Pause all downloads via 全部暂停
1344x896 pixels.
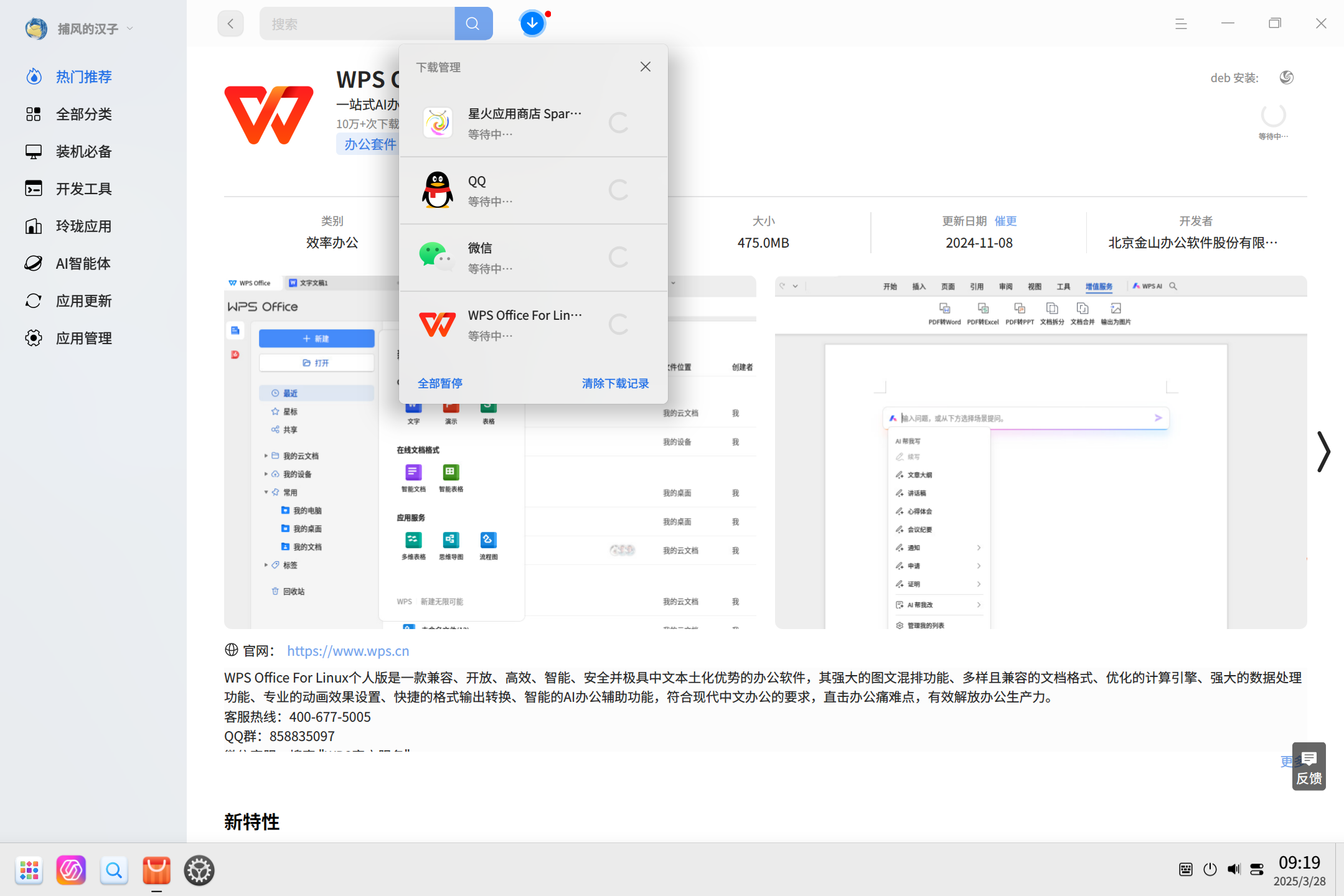click(x=440, y=383)
